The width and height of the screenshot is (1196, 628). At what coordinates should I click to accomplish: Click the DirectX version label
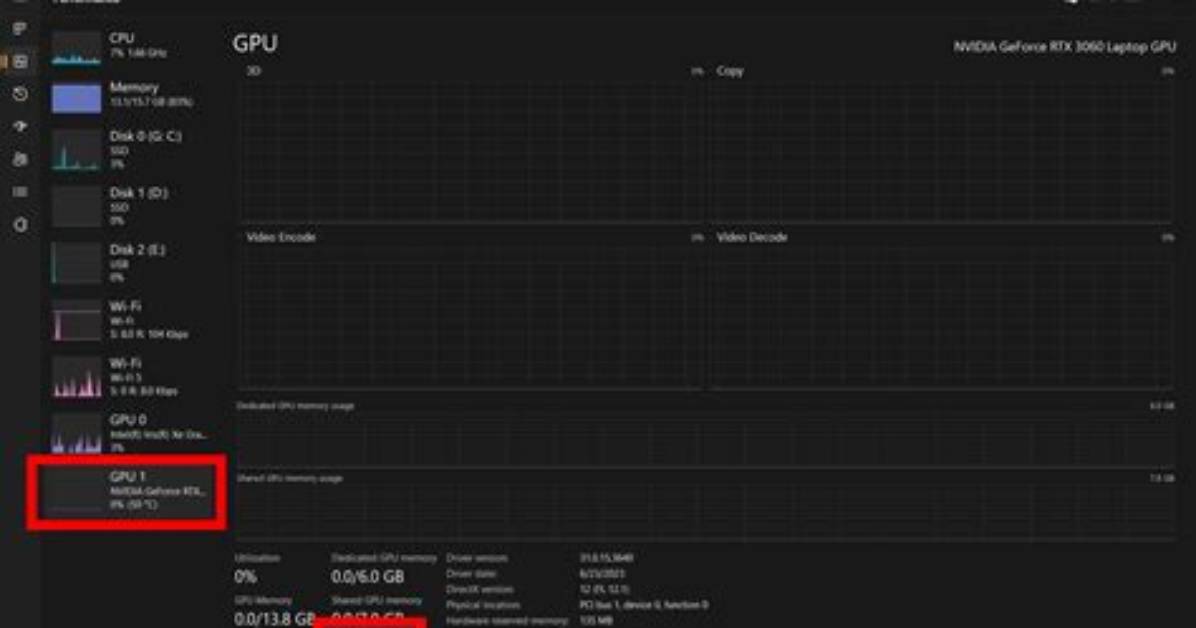[479, 590]
